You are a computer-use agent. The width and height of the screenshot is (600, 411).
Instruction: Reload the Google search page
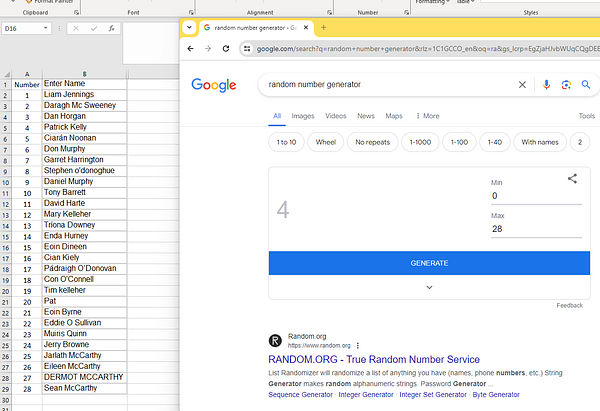[x=226, y=49]
